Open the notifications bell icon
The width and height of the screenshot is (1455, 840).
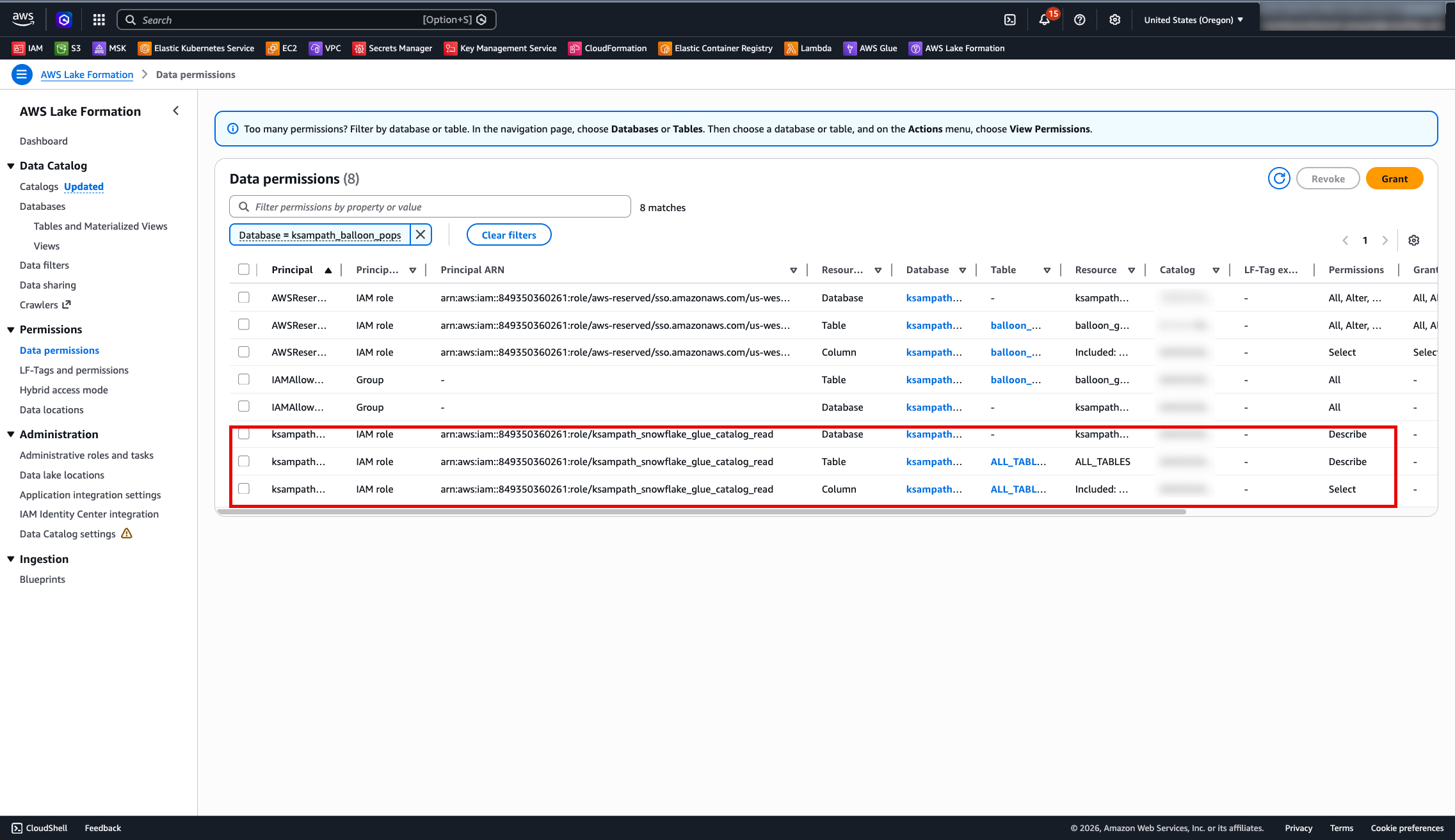[1045, 20]
